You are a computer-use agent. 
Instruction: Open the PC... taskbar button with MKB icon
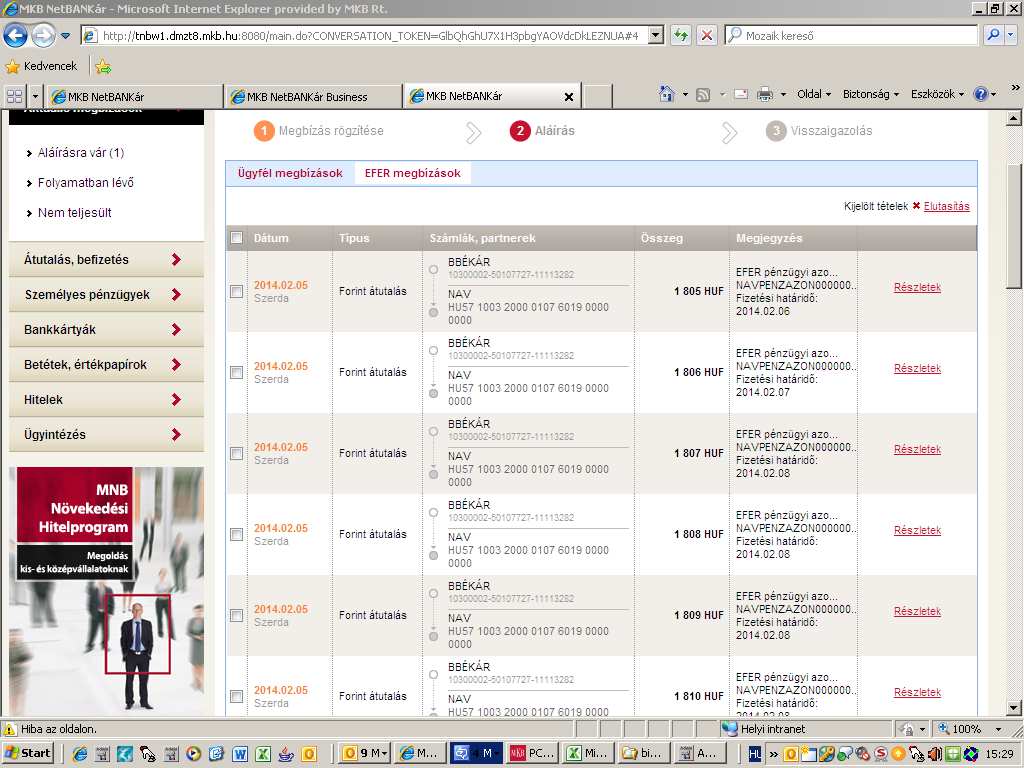pyautogui.click(x=532, y=753)
